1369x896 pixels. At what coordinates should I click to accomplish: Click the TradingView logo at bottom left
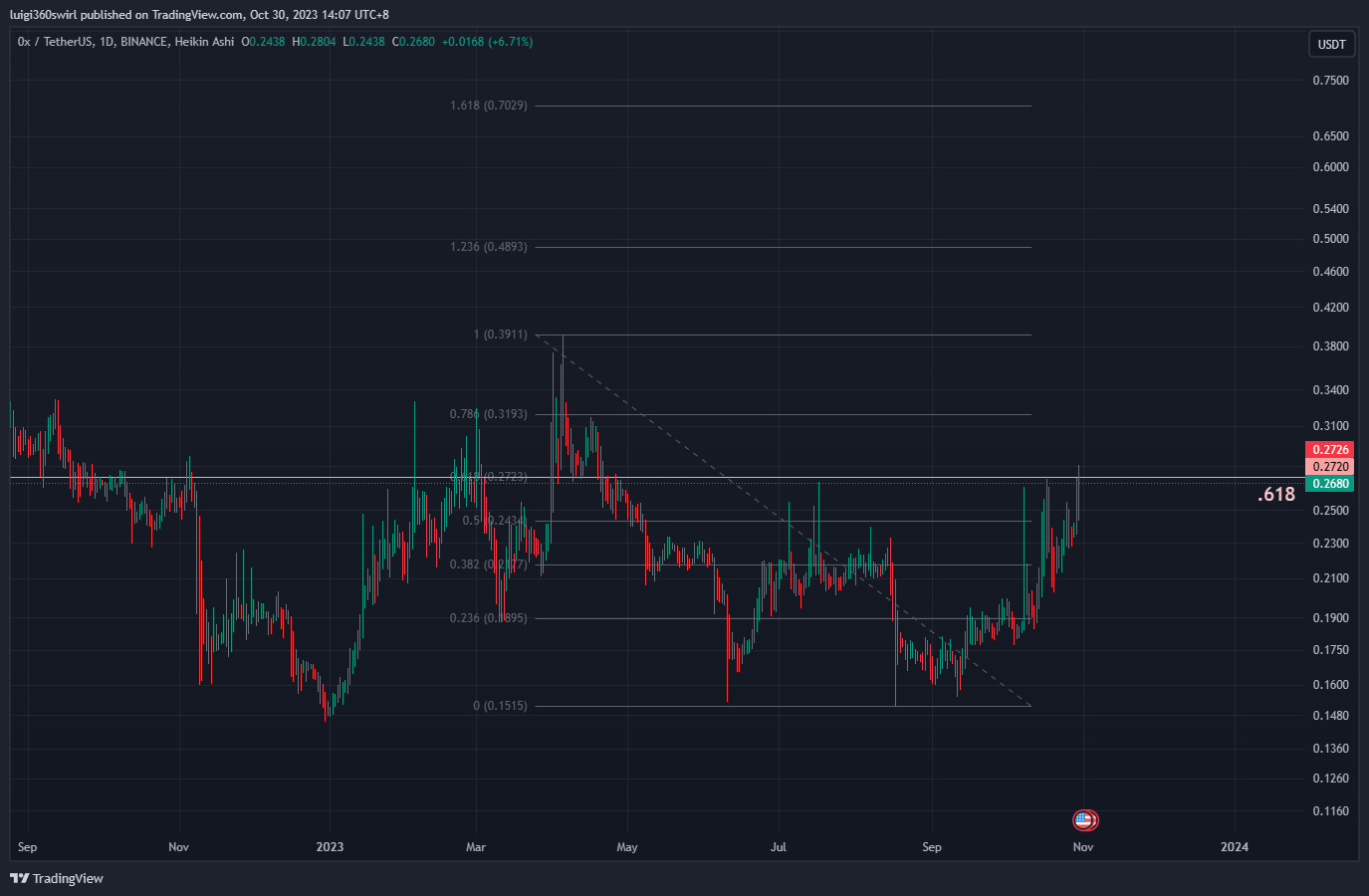tap(57, 878)
